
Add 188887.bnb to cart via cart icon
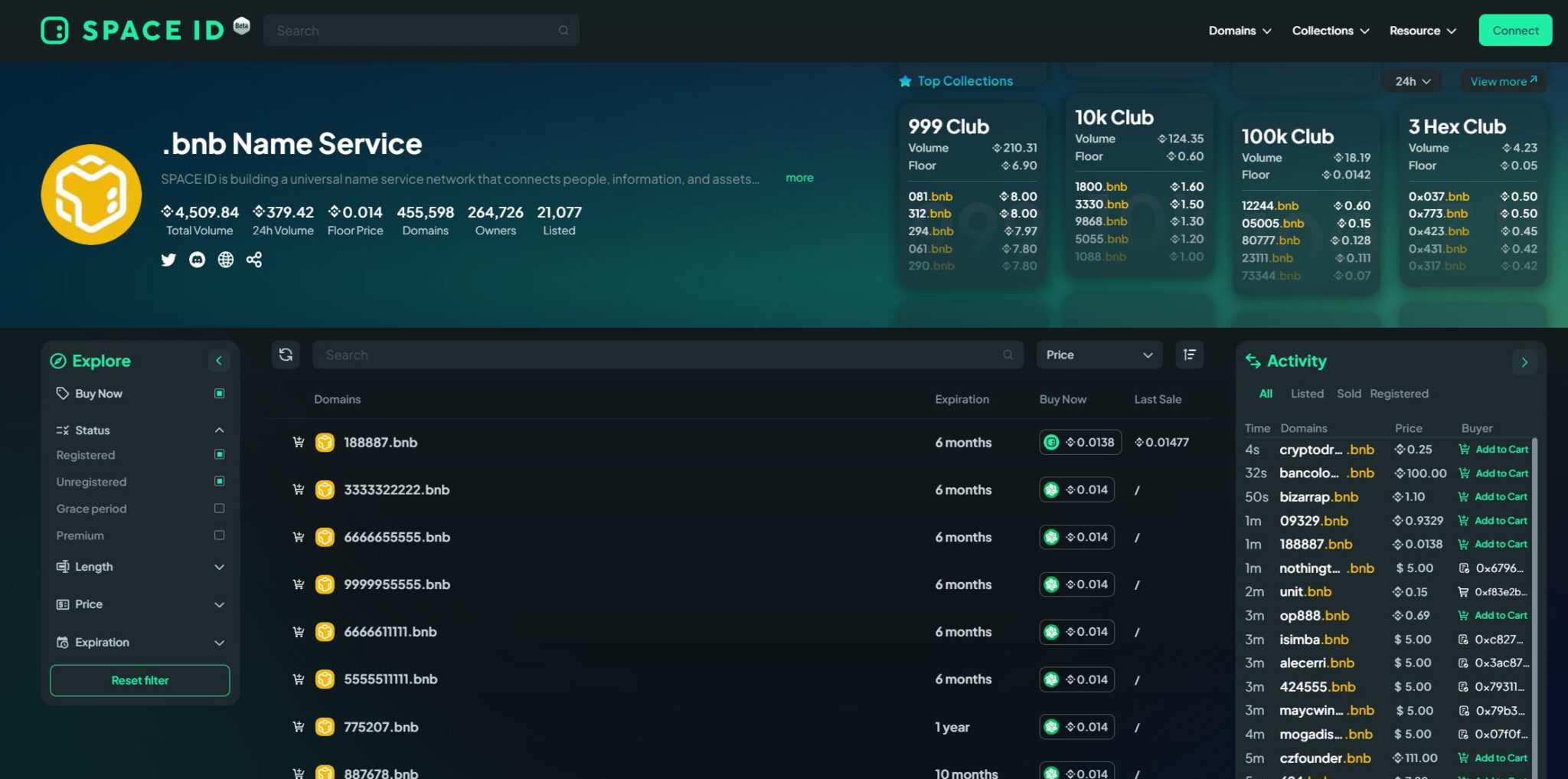click(x=299, y=442)
